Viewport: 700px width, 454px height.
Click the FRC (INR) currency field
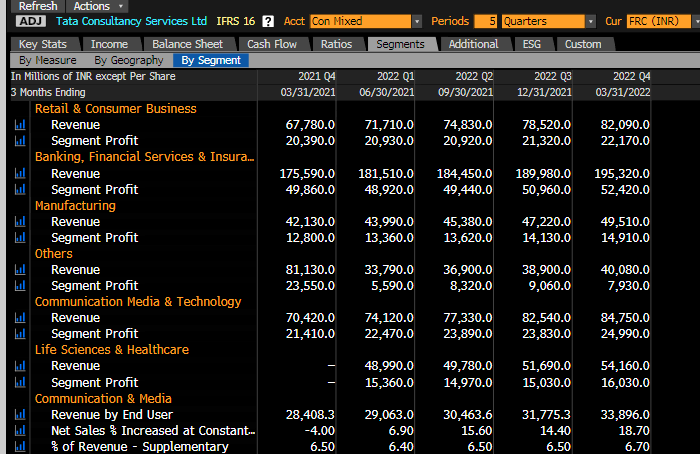[x=658, y=21]
